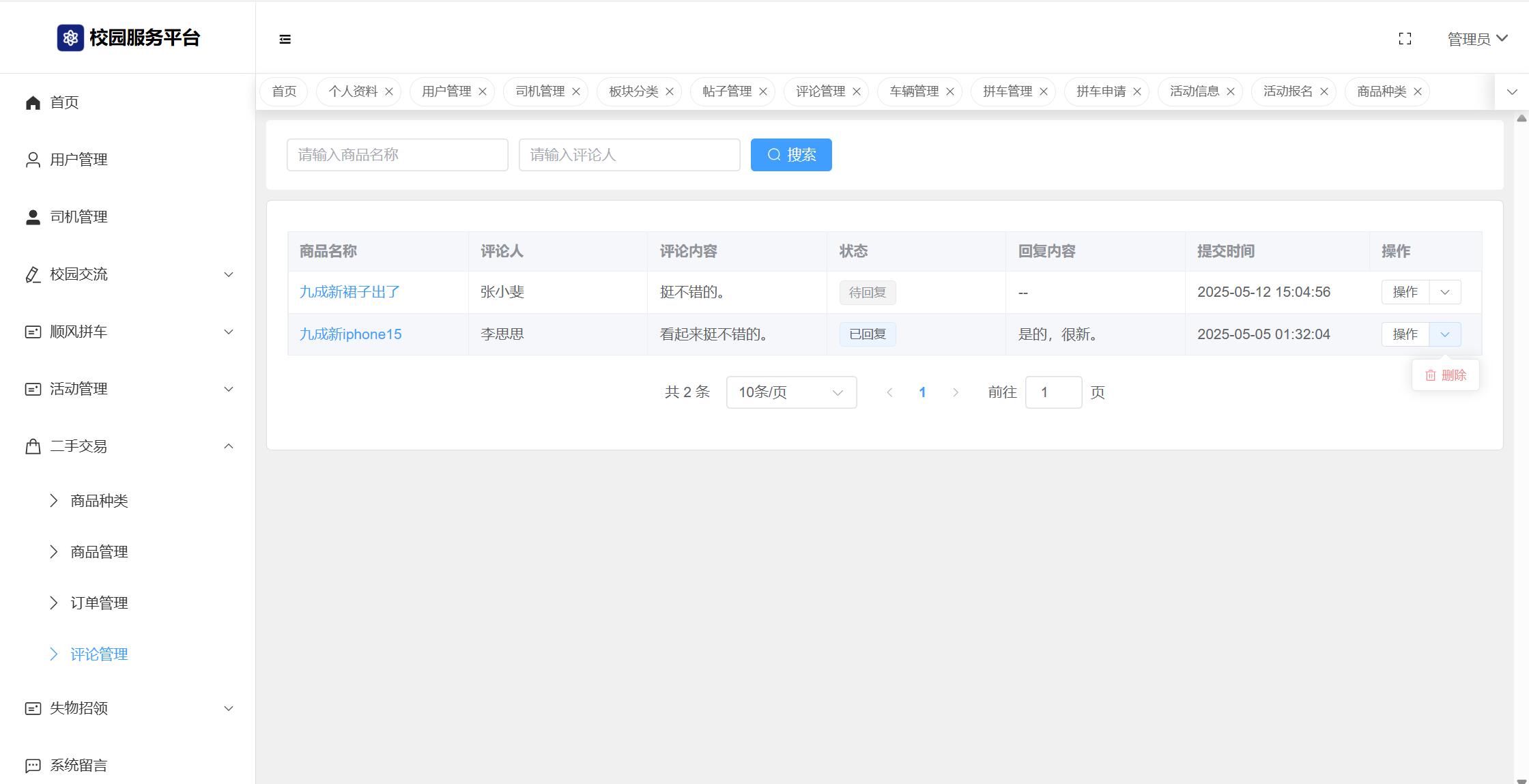Viewport: 1529px width, 784px height.
Task: Close the 个人资料 tab with its X
Action: (389, 91)
